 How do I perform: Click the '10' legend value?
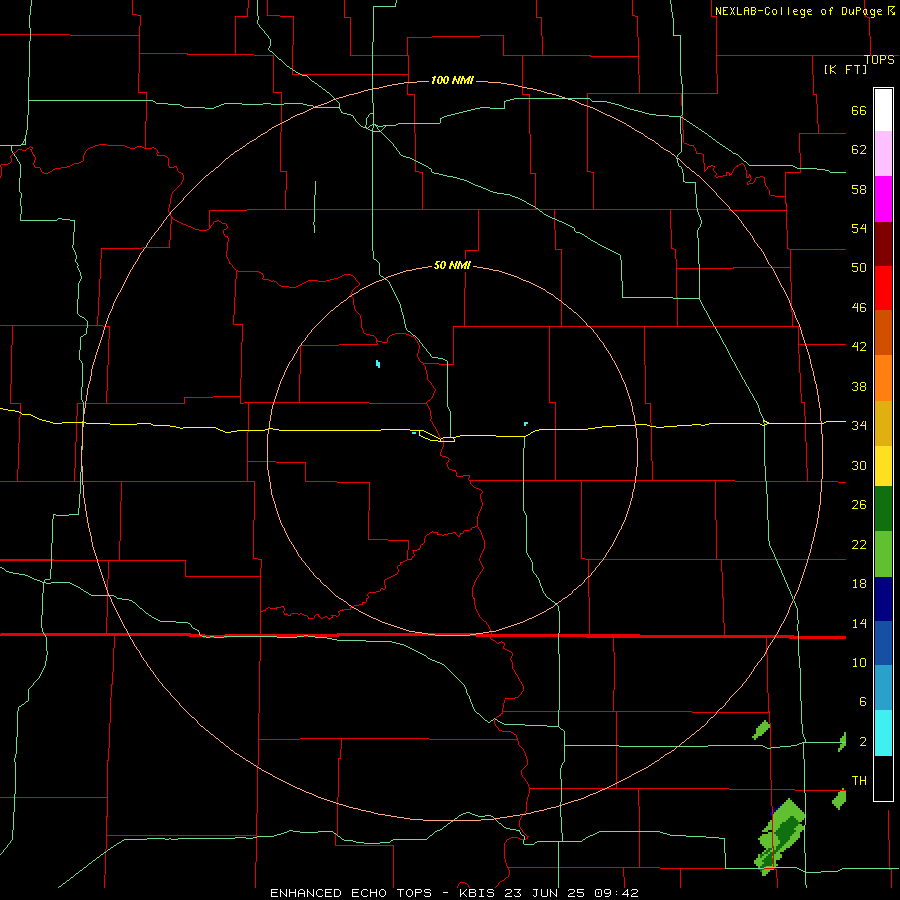(x=859, y=662)
